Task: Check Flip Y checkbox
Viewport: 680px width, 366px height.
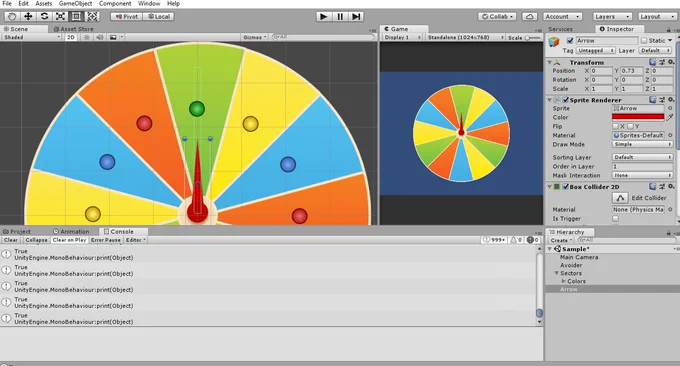Action: pyautogui.click(x=631, y=126)
